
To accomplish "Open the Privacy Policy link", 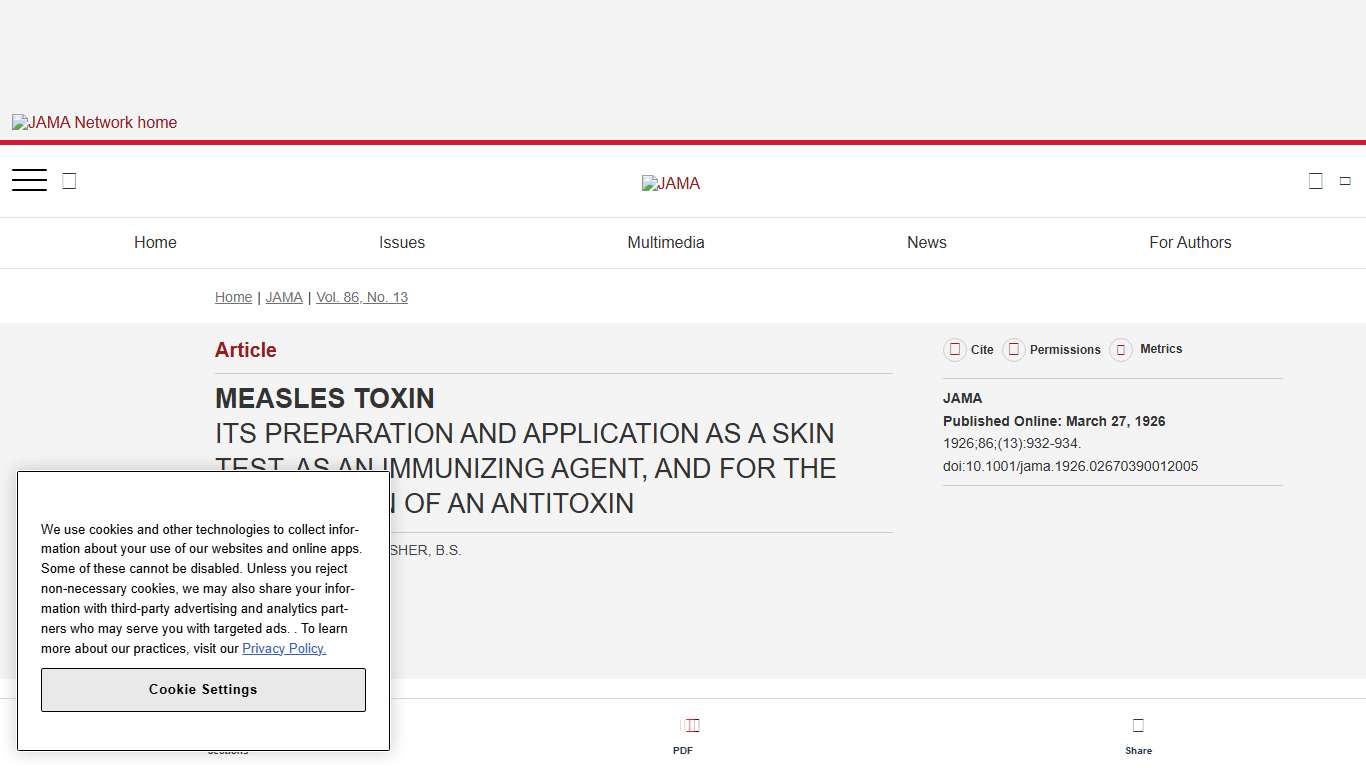I will pos(284,648).
